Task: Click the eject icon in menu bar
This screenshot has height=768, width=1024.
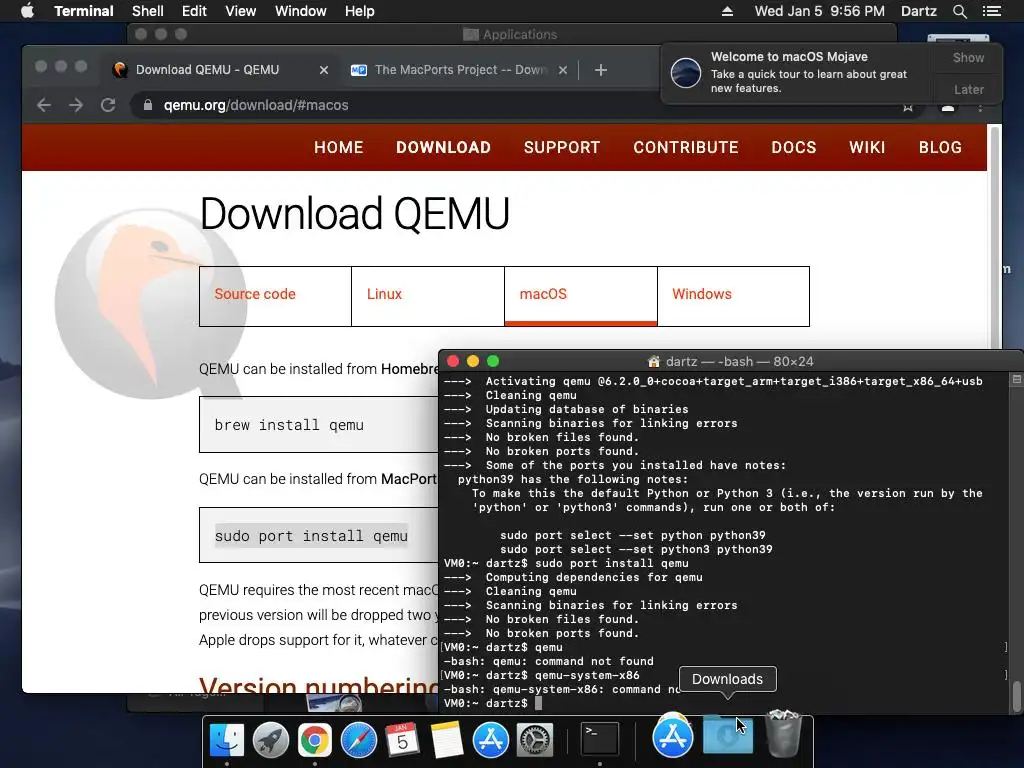Action: click(x=727, y=11)
